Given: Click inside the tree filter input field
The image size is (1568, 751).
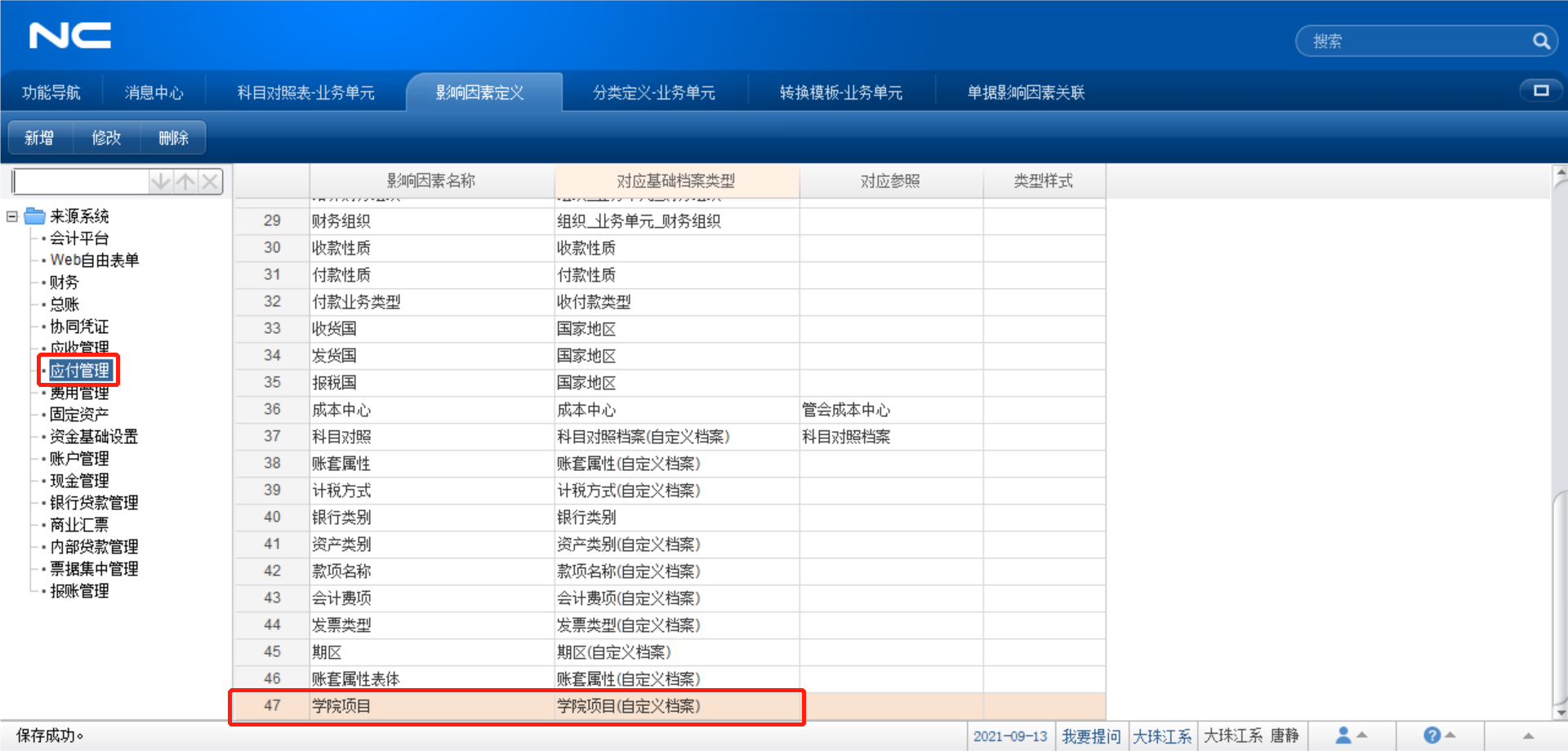Looking at the screenshot, I should tap(78, 180).
